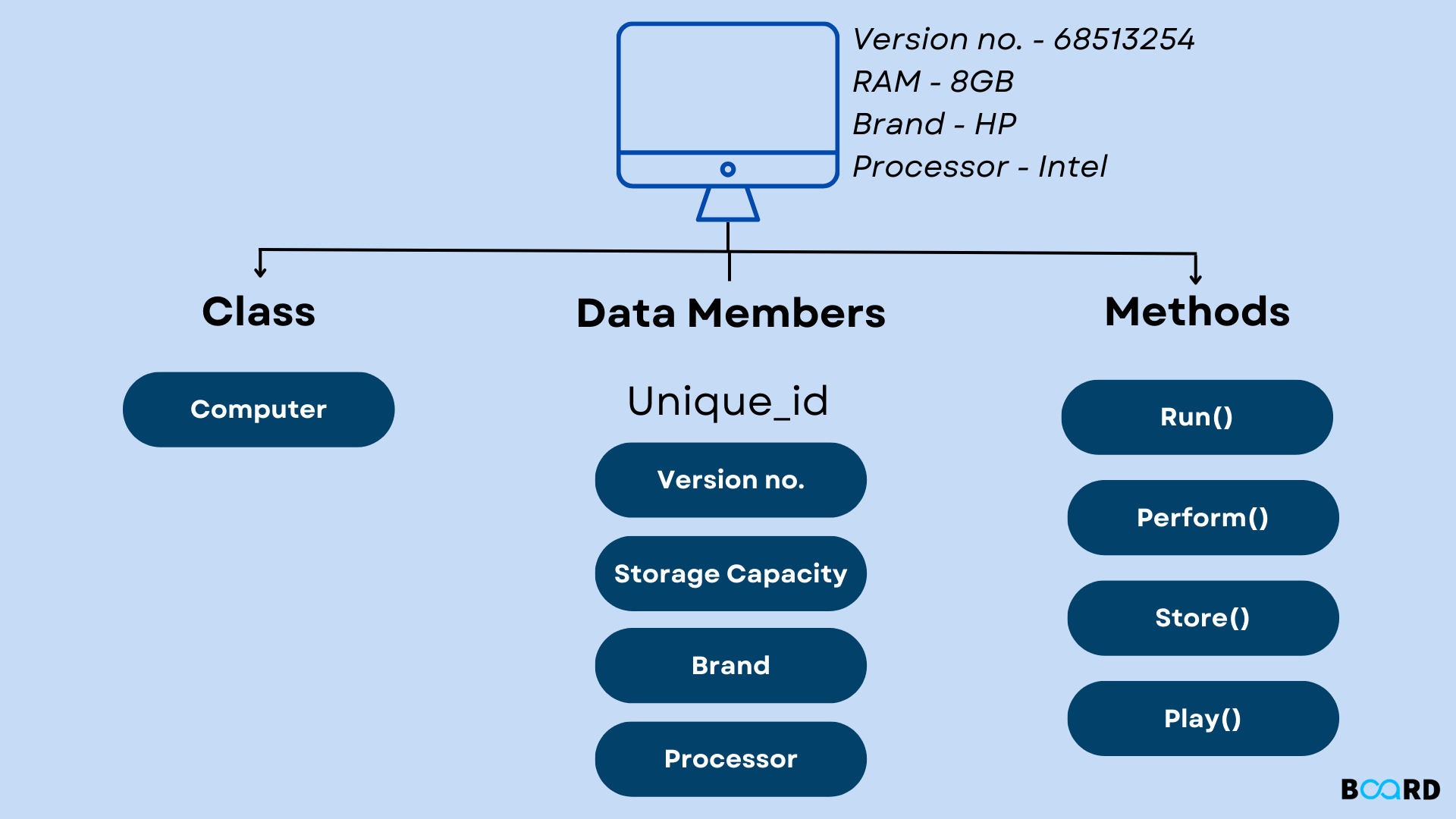Click the Computer class icon

point(258,409)
